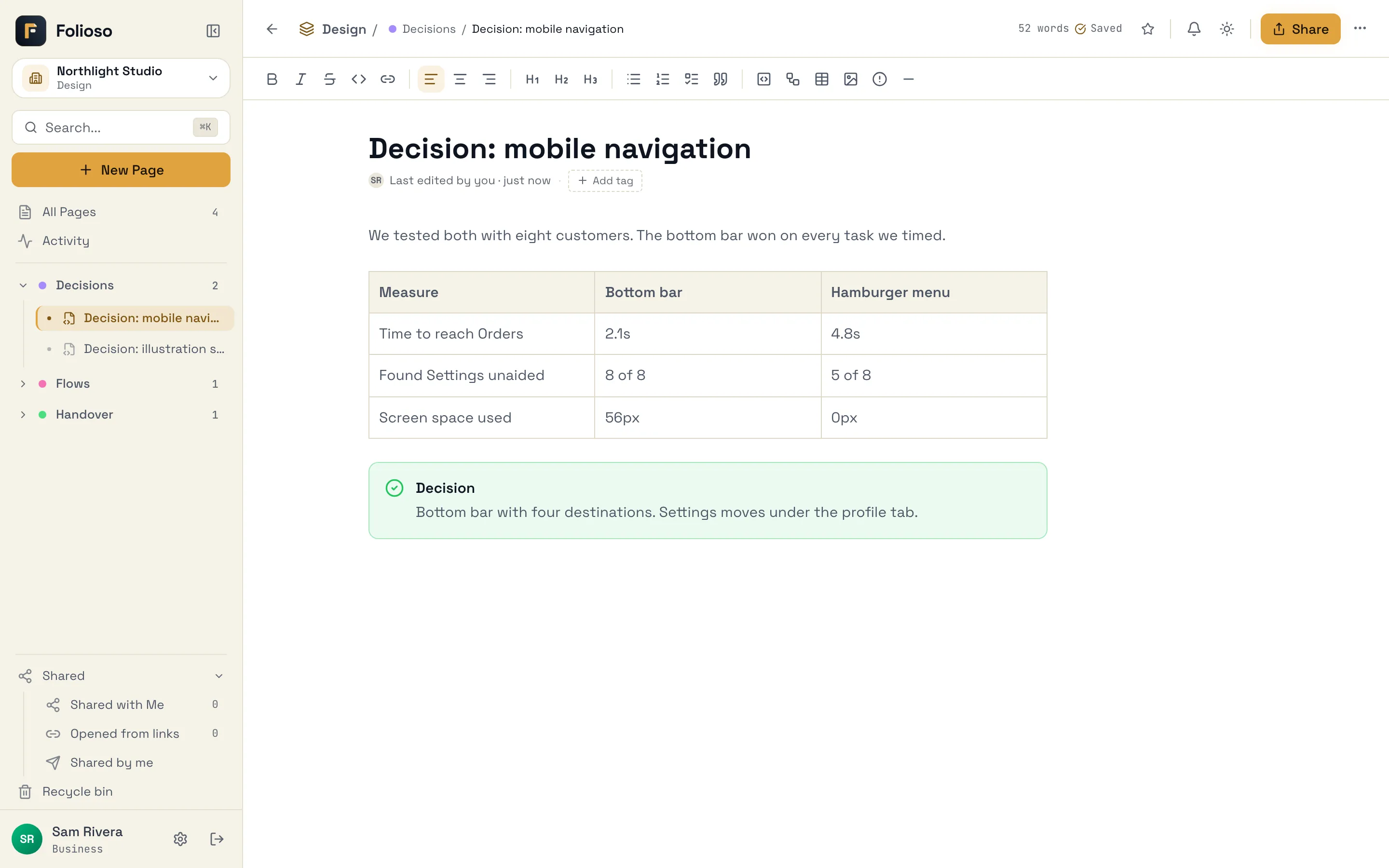Open the Activity view
Image resolution: width=1389 pixels, height=868 pixels.
[121, 241]
